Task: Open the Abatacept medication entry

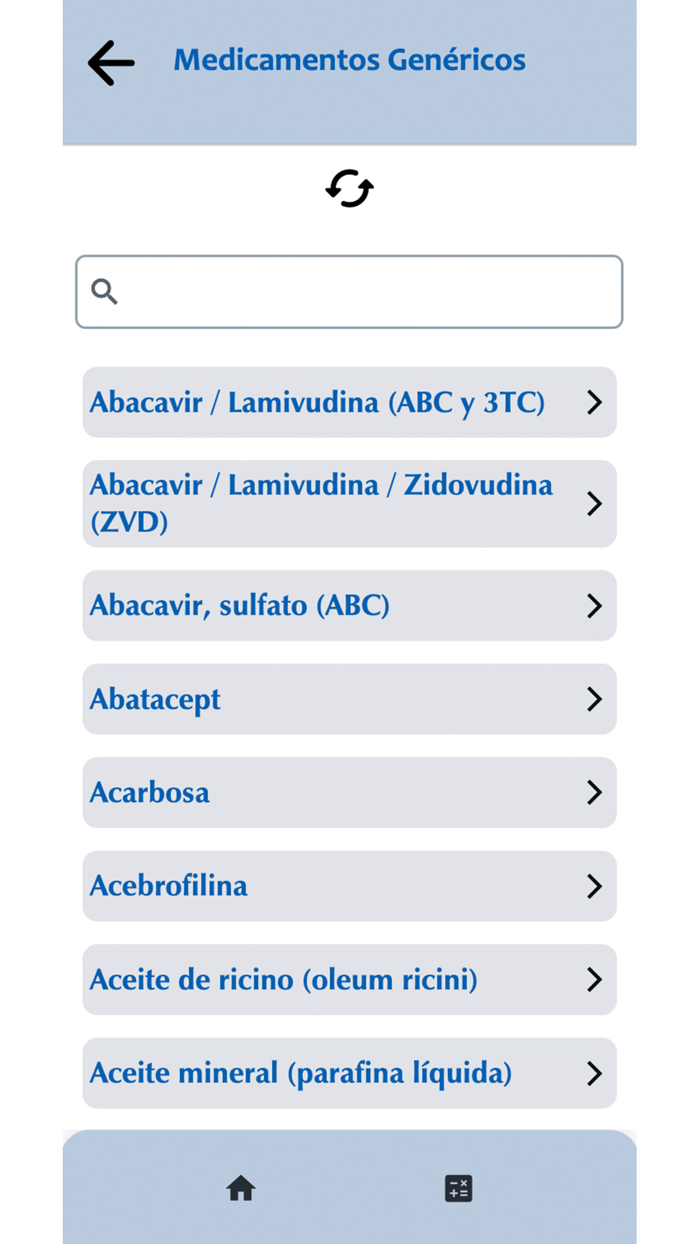Action: [349, 699]
